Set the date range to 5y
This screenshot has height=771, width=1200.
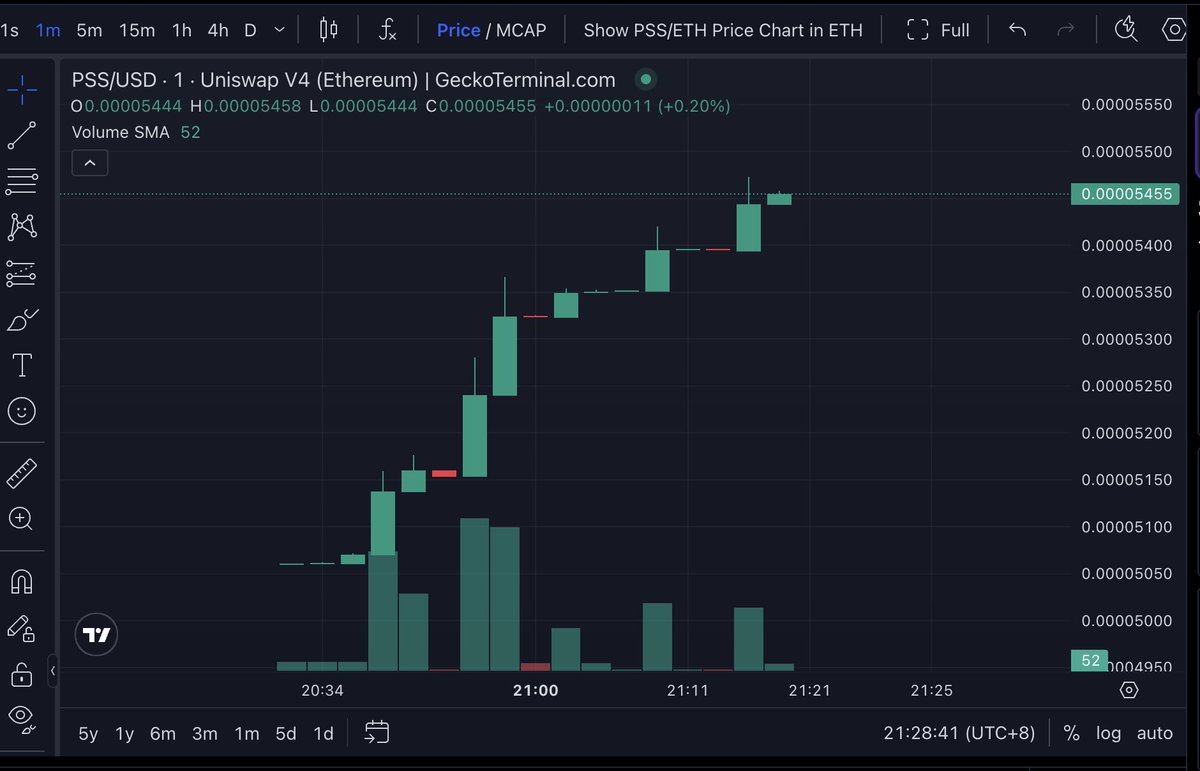(88, 733)
